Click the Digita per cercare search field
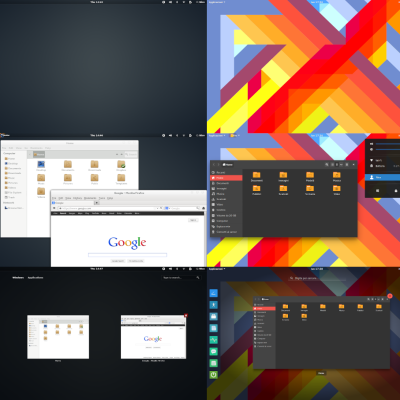The width and height of the screenshot is (400, 400). (317, 278)
